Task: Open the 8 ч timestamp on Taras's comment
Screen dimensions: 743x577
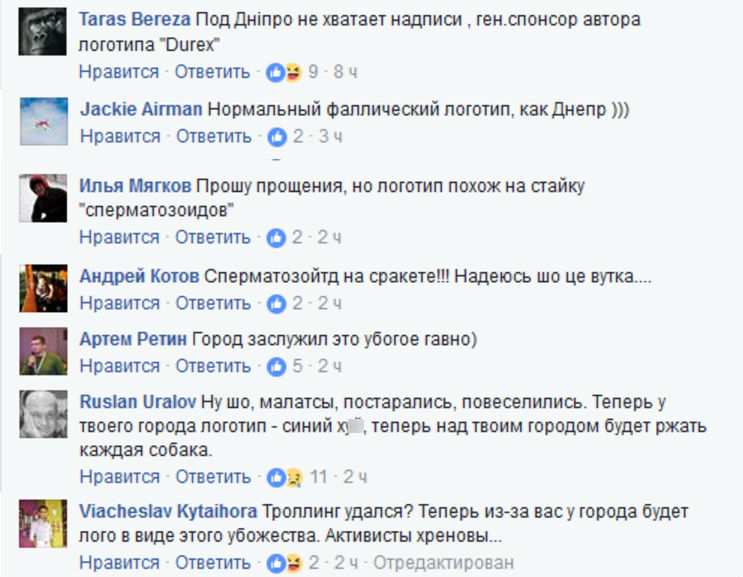Action: pyautogui.click(x=345, y=72)
